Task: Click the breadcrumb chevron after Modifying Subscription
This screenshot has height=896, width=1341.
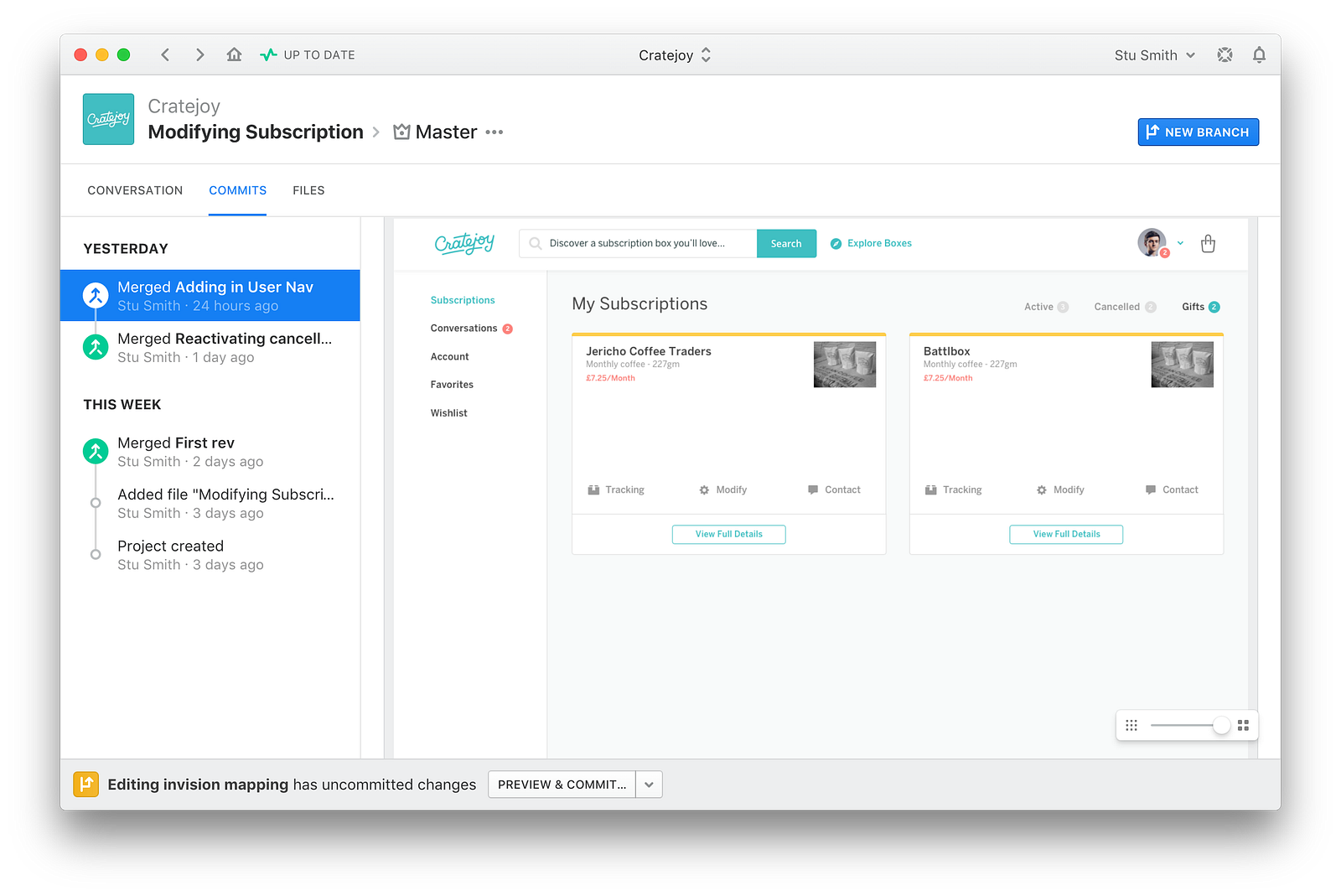Action: pos(376,132)
